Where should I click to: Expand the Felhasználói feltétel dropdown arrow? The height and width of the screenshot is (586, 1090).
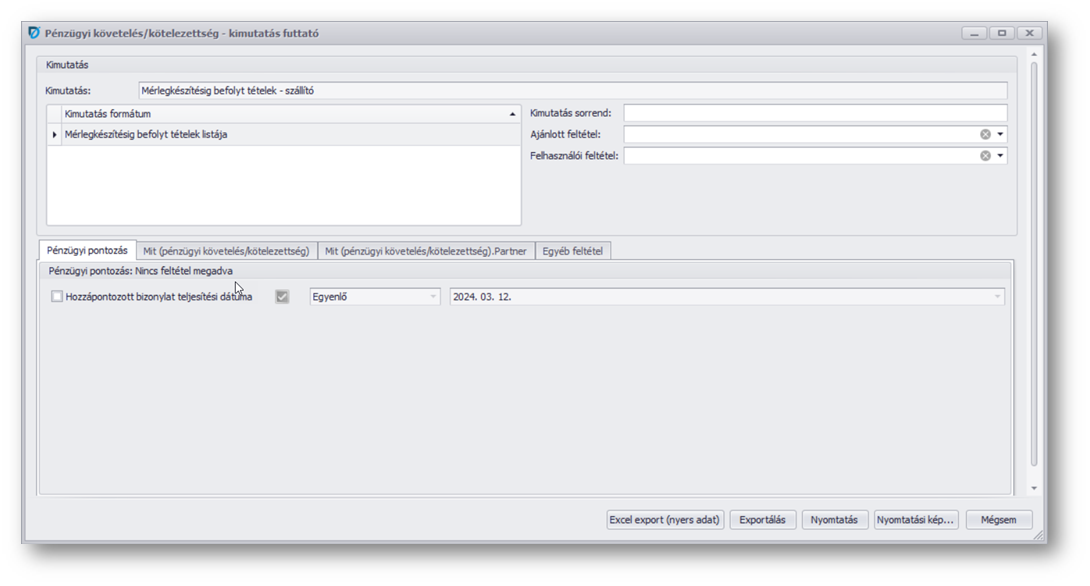click(x=1000, y=156)
